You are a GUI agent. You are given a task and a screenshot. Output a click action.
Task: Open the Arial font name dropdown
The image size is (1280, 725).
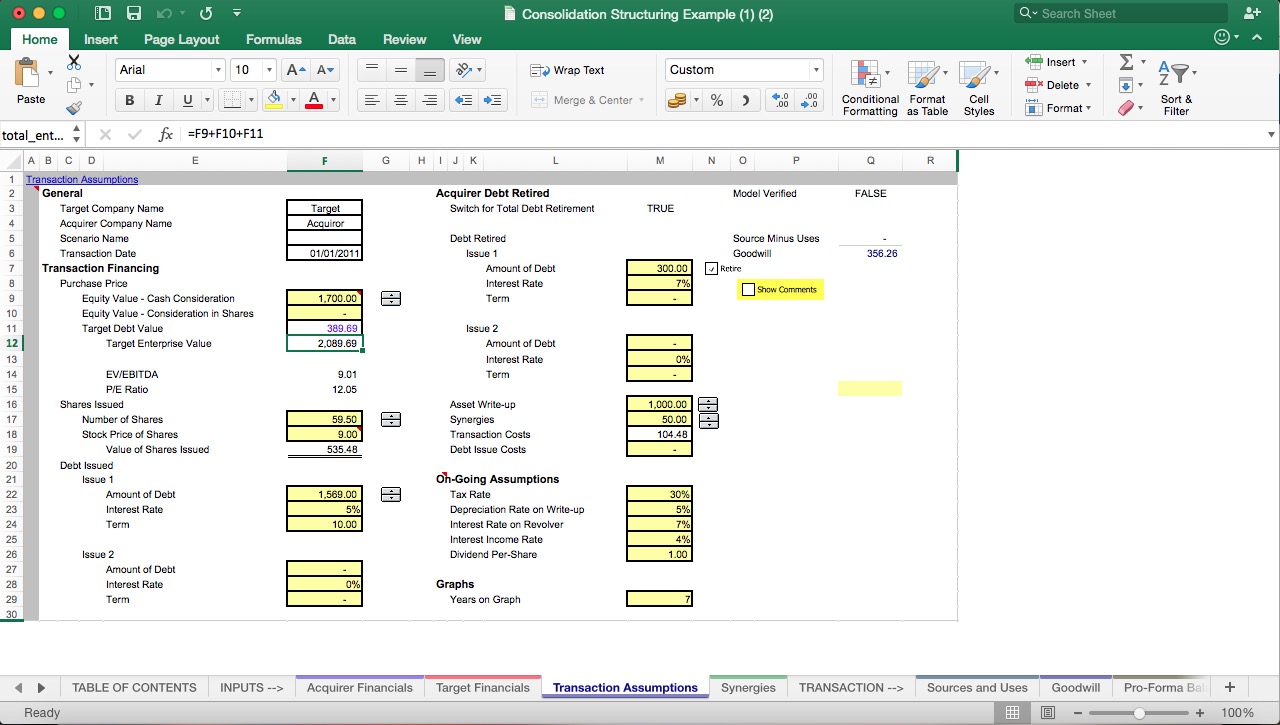click(220, 70)
